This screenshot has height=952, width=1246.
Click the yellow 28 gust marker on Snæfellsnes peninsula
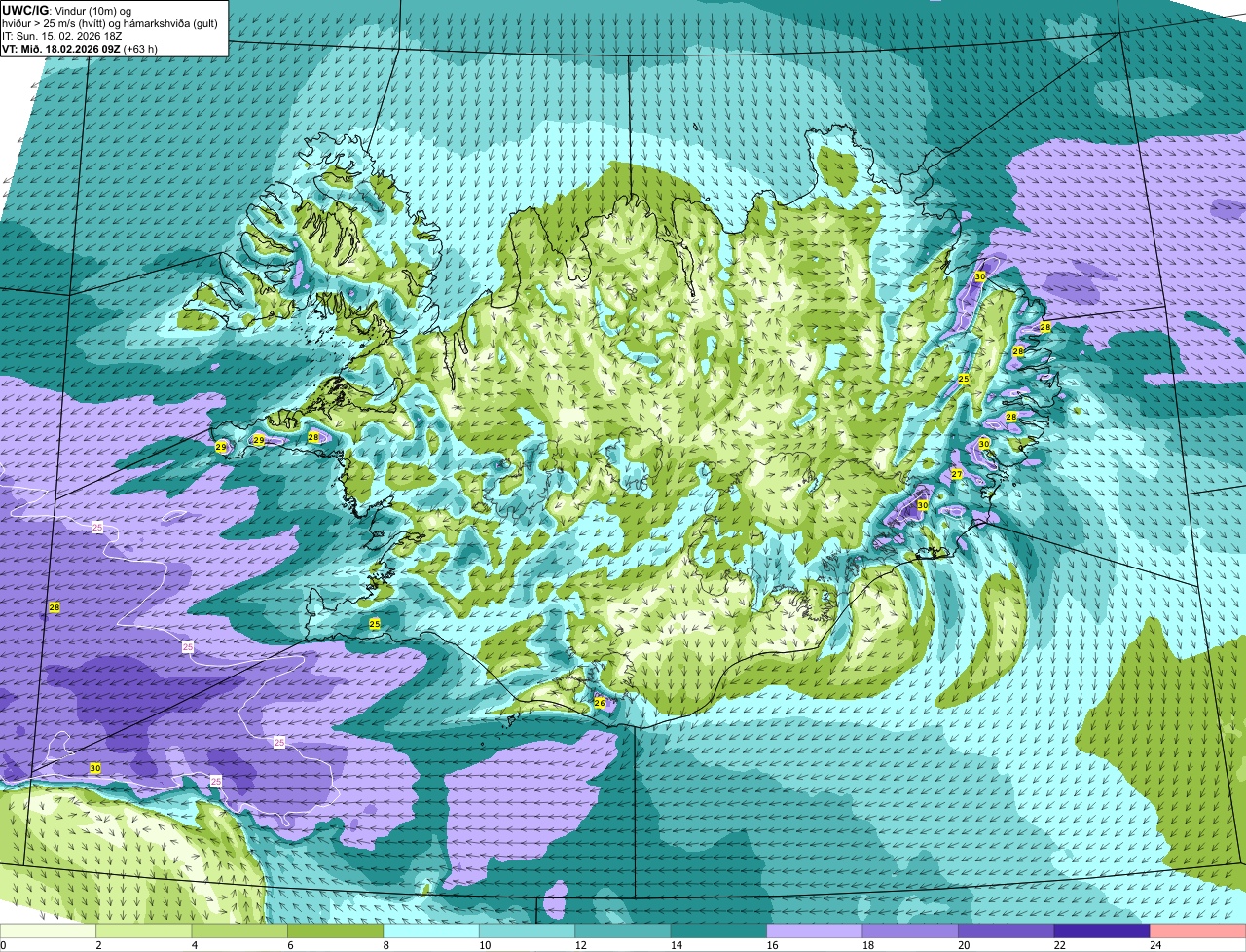(313, 437)
